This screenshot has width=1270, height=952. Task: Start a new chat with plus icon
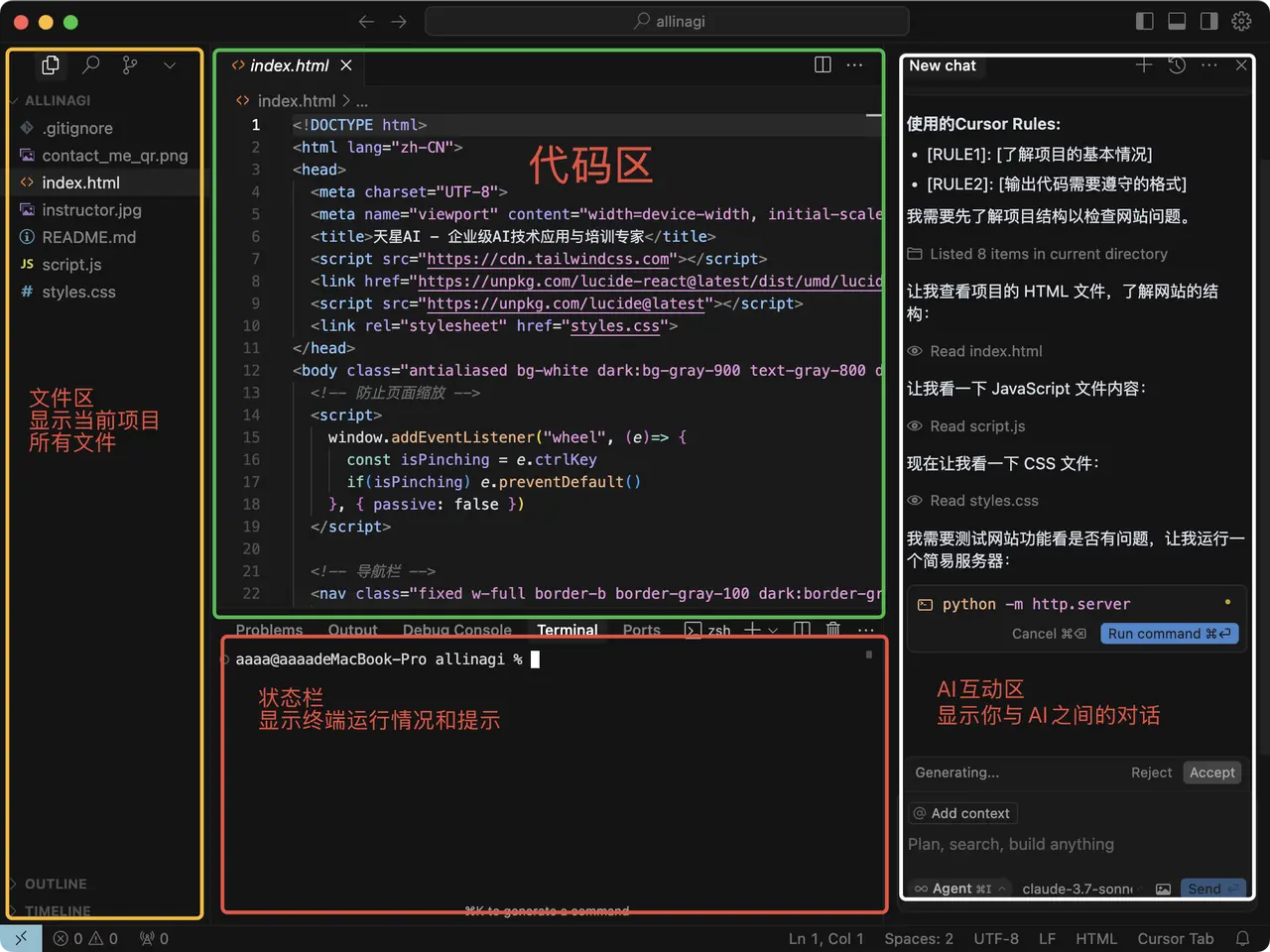pyautogui.click(x=1144, y=64)
